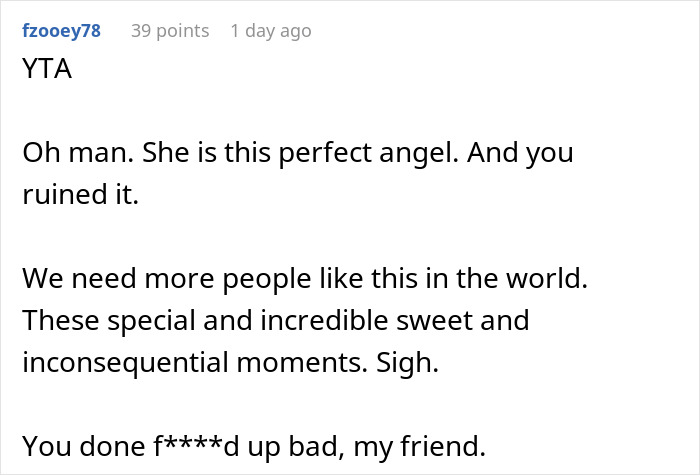This screenshot has width=700, height=475.
Task: Click the word sweet in the comment
Action: coord(434,321)
